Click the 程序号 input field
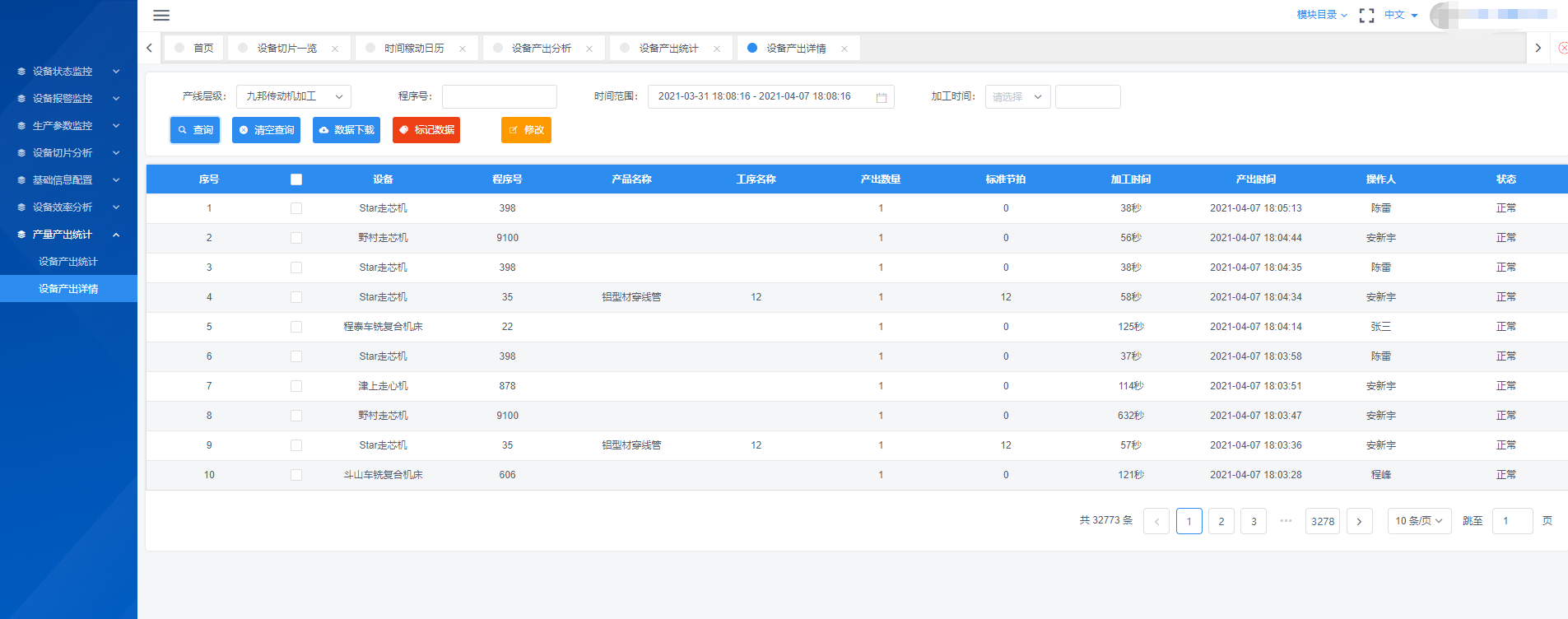This screenshot has height=619, width=1568. coord(500,96)
